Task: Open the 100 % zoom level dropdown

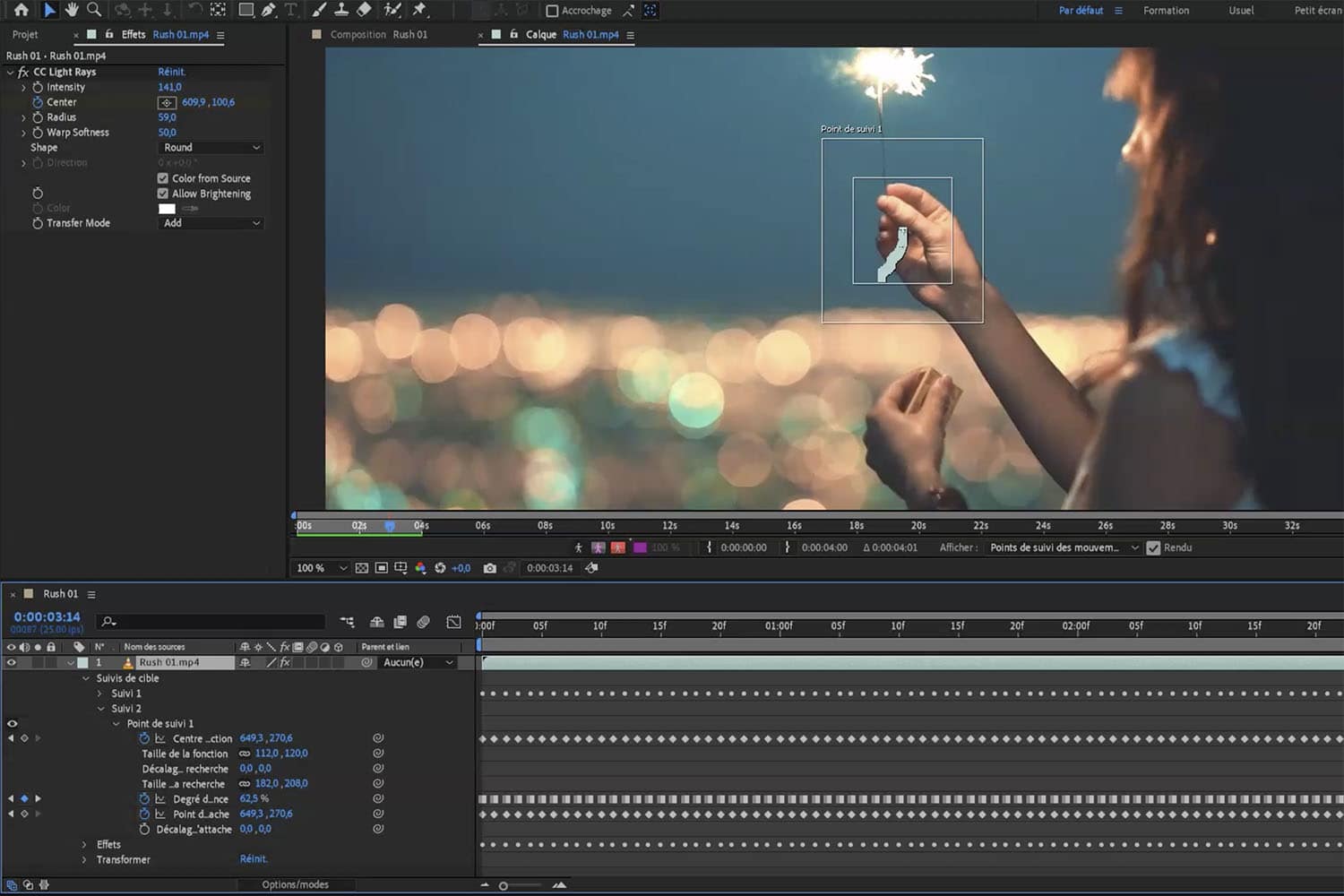Action: [321, 568]
